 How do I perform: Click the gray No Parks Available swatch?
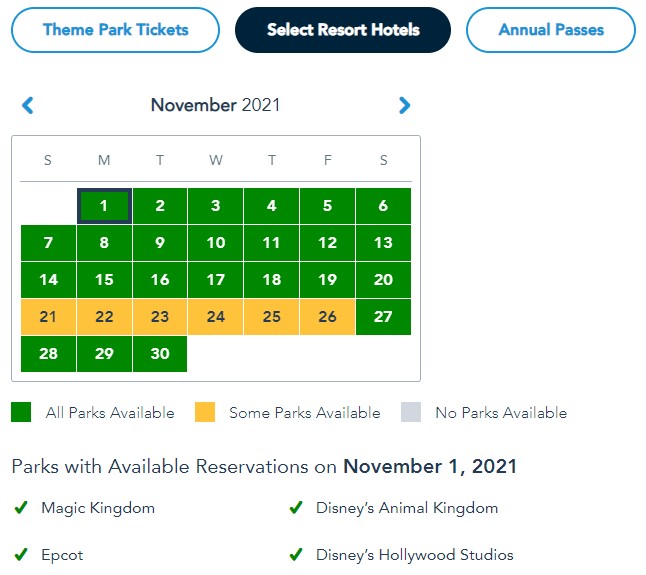(x=410, y=412)
